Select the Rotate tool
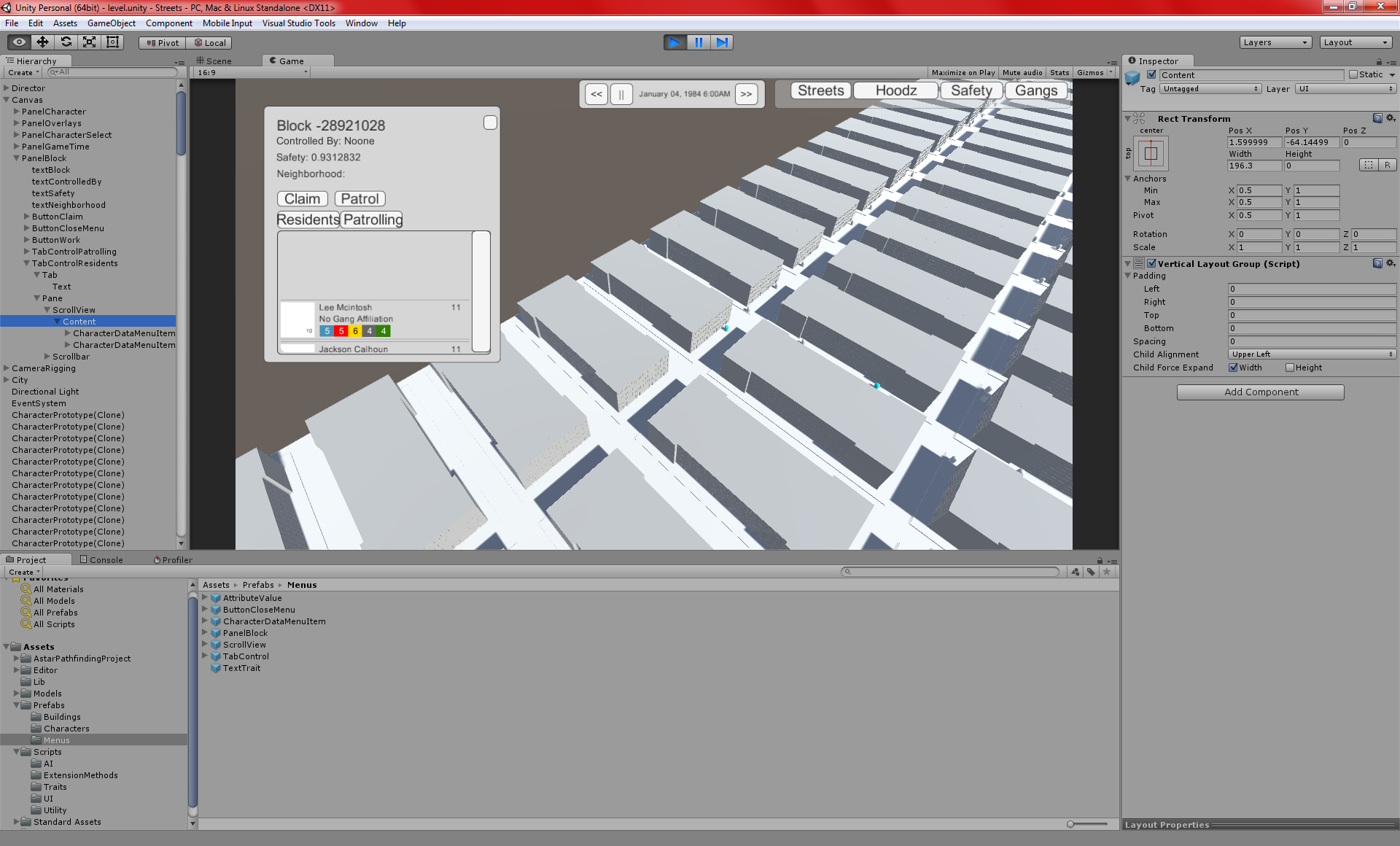The height and width of the screenshot is (846, 1400). (x=66, y=42)
